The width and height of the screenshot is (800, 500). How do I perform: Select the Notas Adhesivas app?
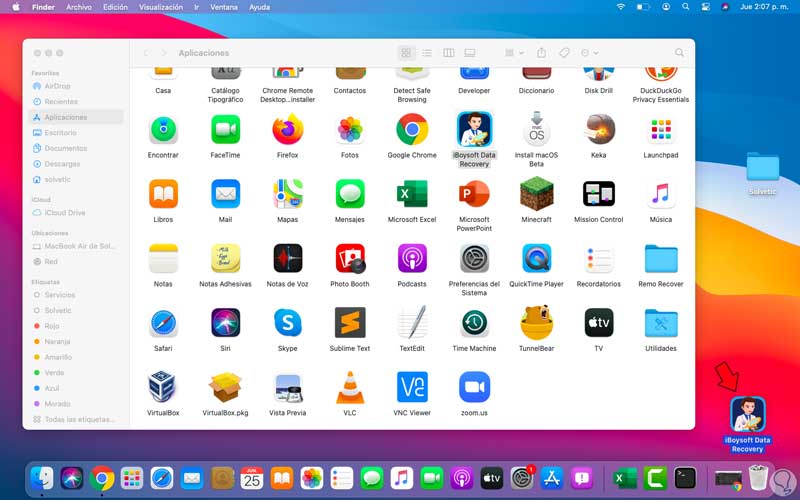coord(225,259)
